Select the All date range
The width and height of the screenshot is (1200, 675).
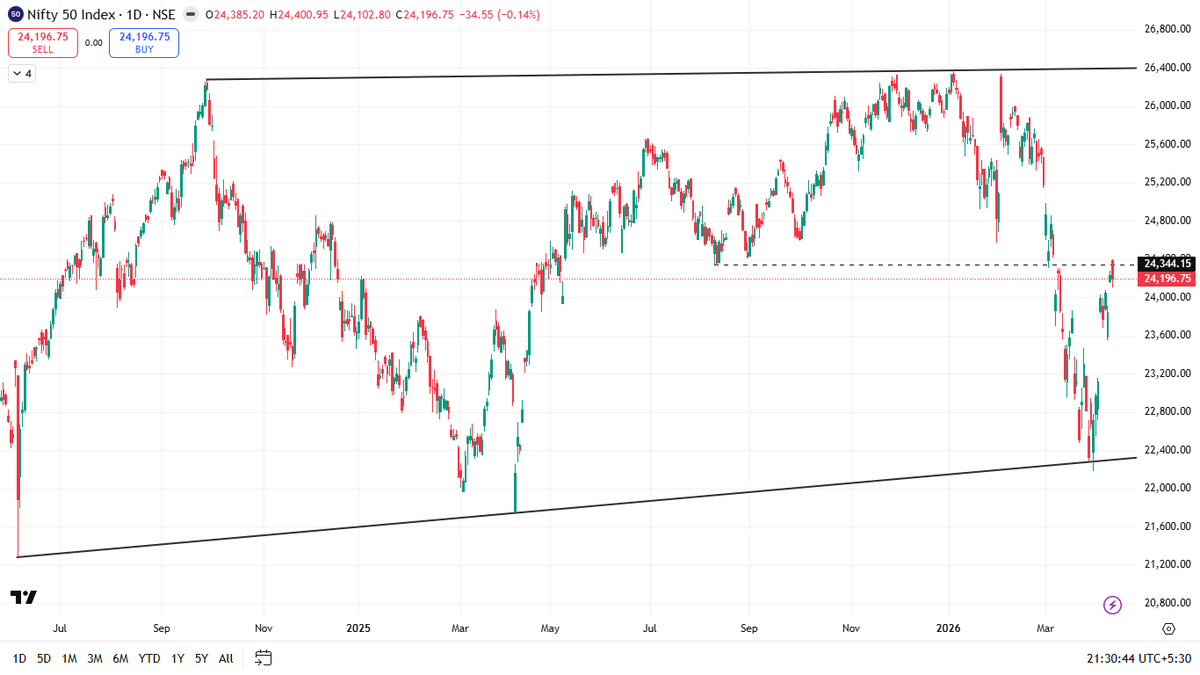click(x=226, y=658)
